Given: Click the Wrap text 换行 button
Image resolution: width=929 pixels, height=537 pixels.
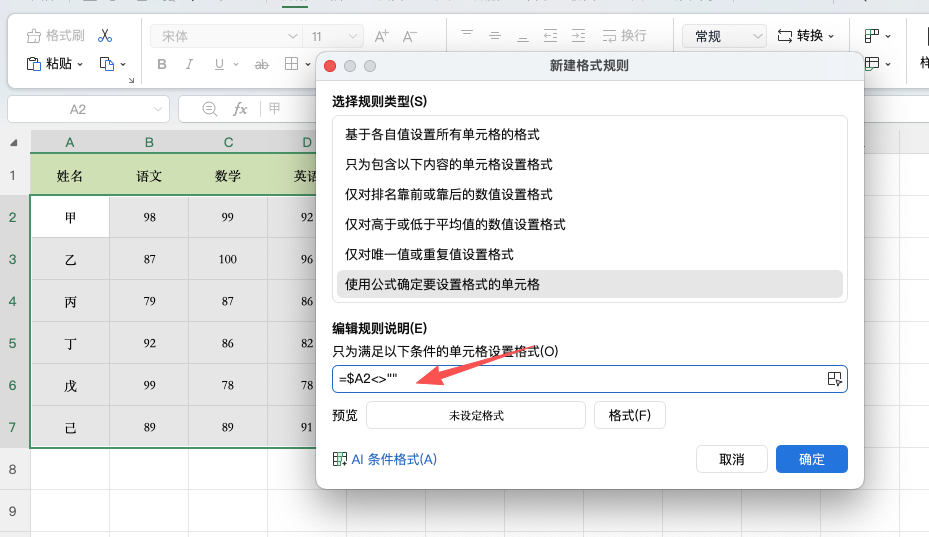Looking at the screenshot, I should pyautogui.click(x=624, y=36).
